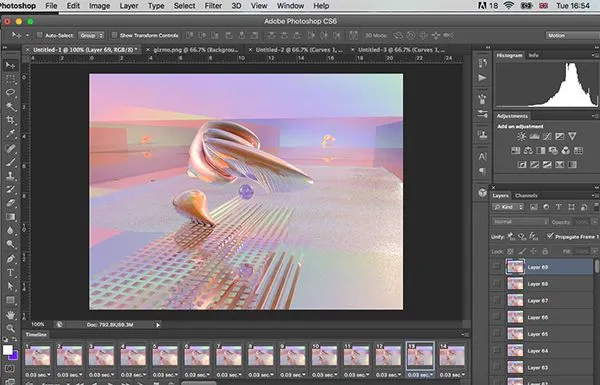Select the Path Selection tool

10,286
